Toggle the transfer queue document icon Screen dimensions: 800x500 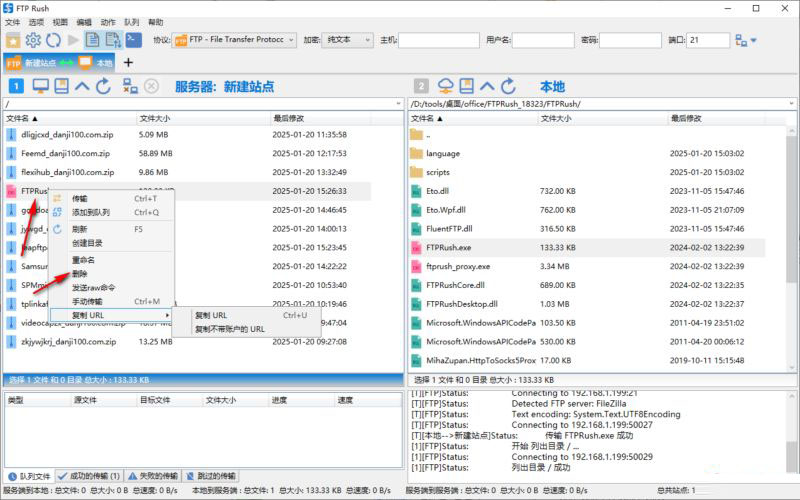coord(113,40)
